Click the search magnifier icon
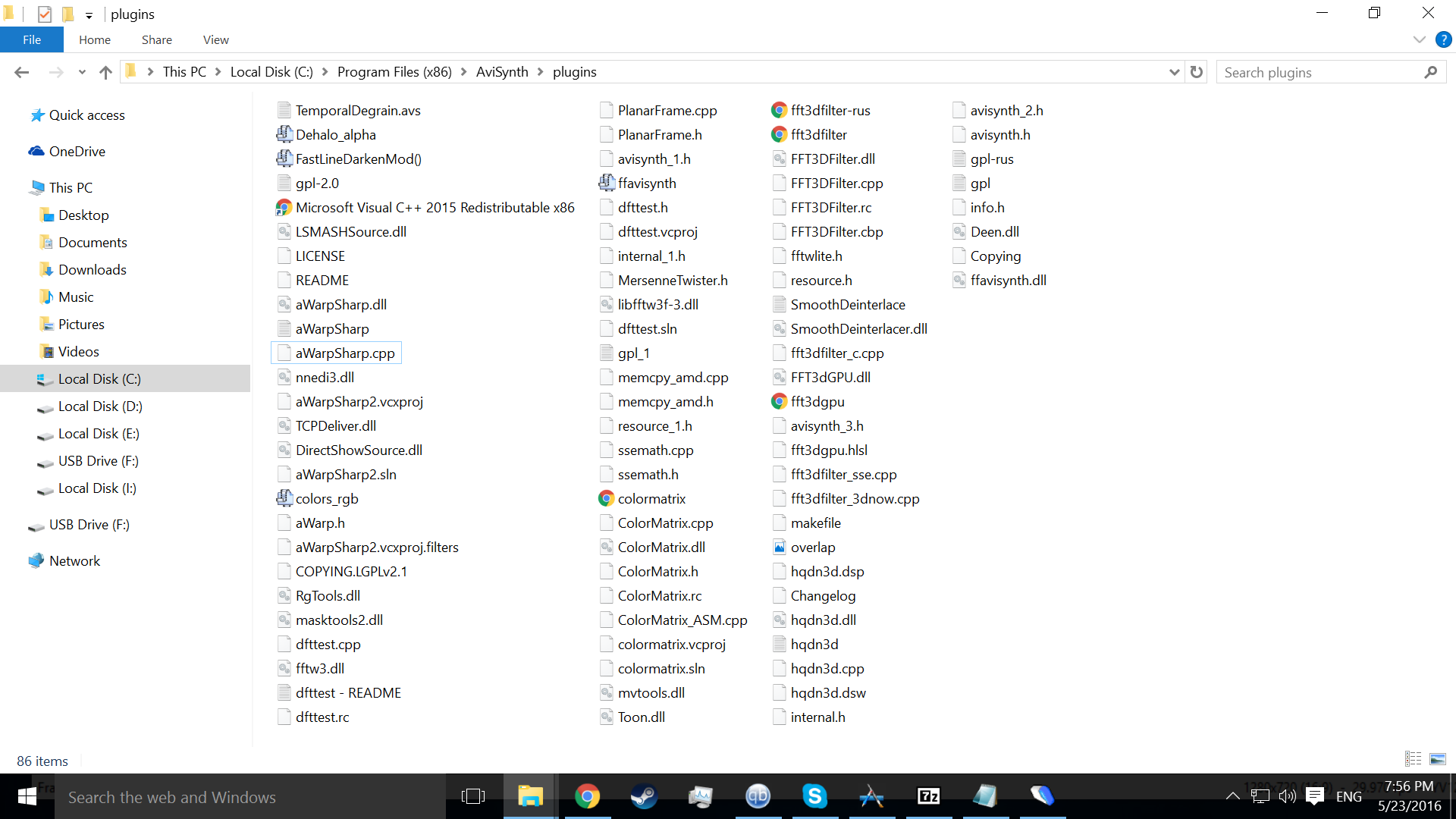The width and height of the screenshot is (1456, 819). [x=1431, y=72]
